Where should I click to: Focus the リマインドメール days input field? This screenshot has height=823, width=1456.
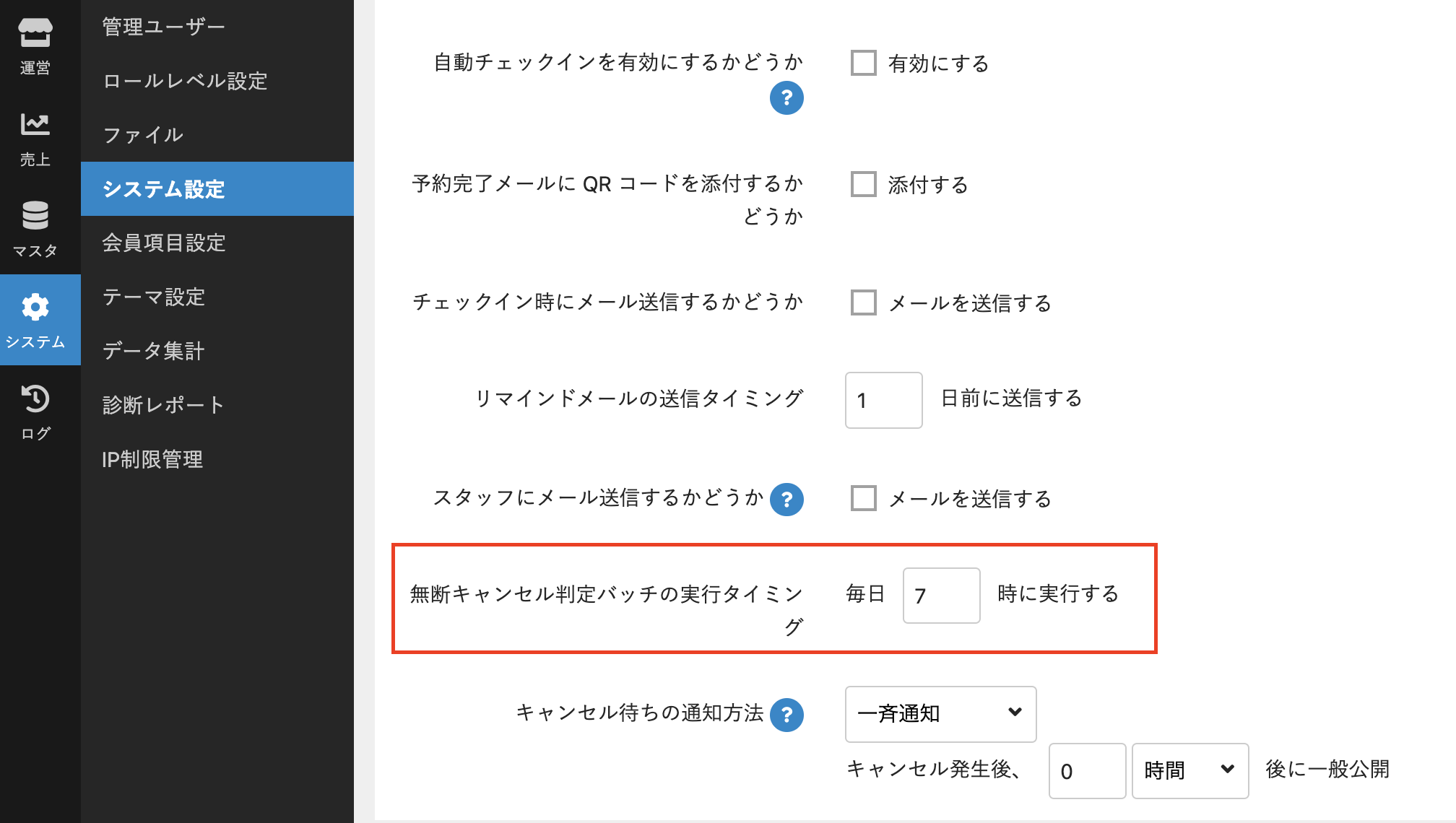tap(883, 400)
